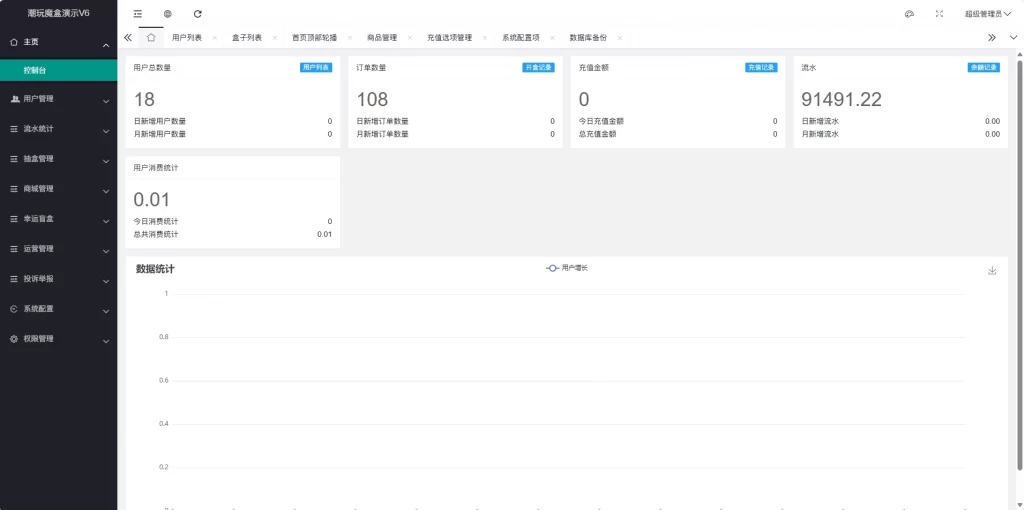This screenshot has width=1024, height=510.
Task: Open the tab actions dropdown arrow
Action: [1013, 37]
